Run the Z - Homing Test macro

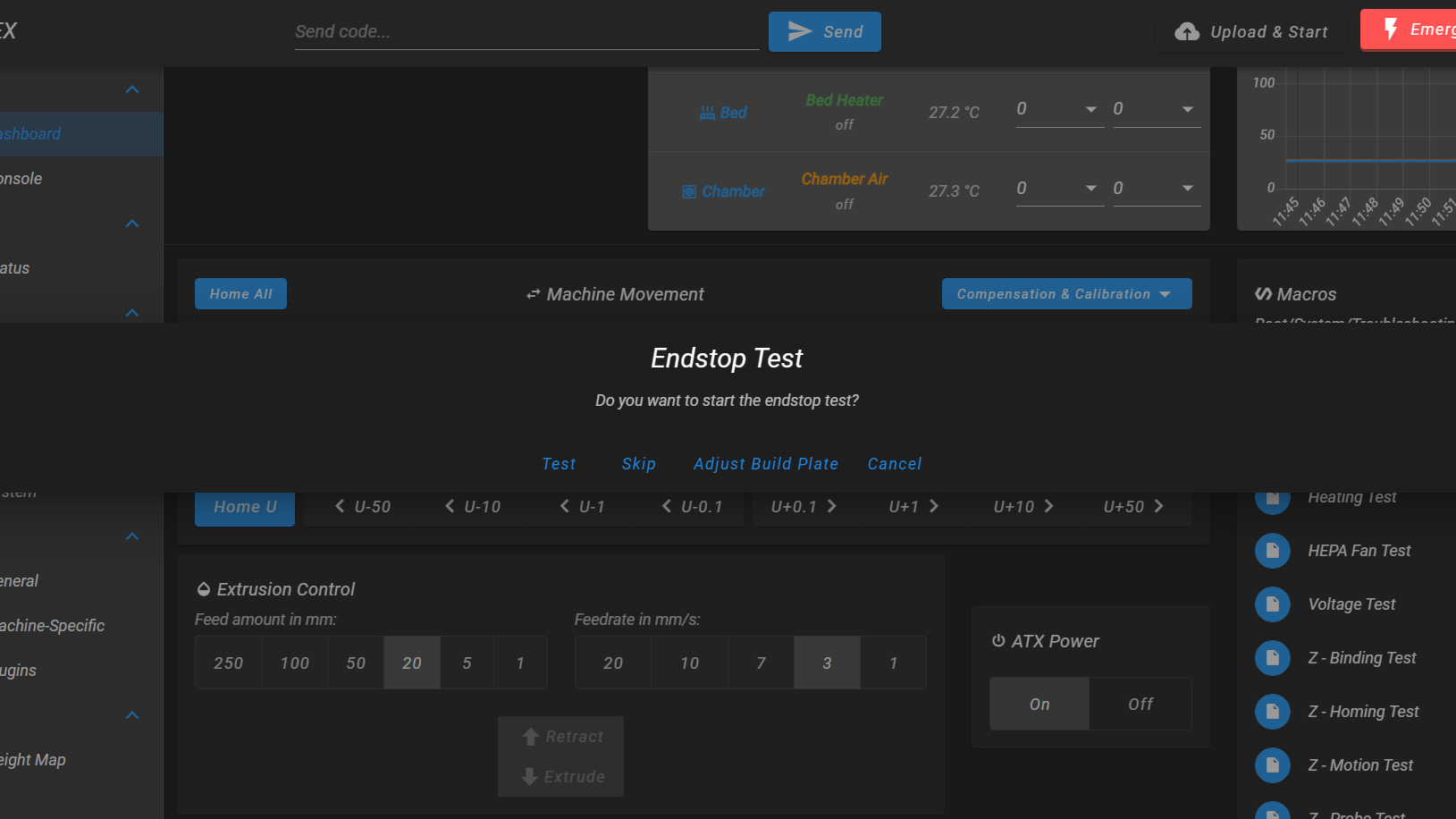1363,712
